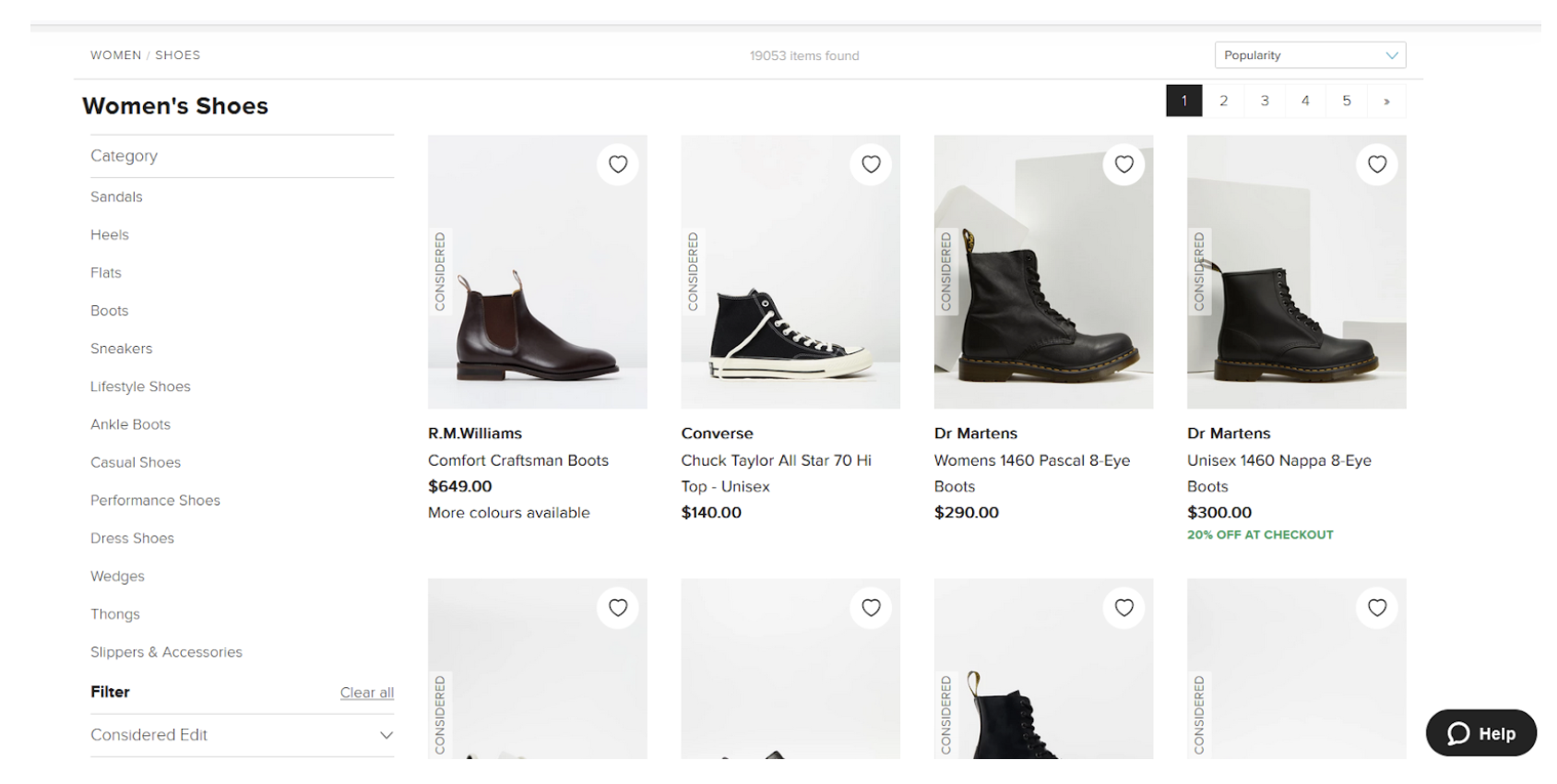1557x784 pixels.
Task: Click the heart on Unisex 1460 Nappa Boots
Action: [x=1376, y=164]
